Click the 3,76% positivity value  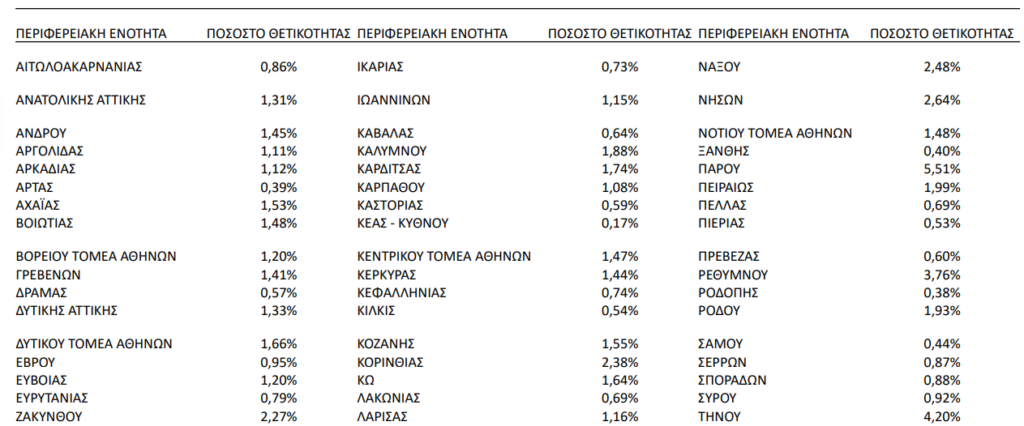(942, 274)
